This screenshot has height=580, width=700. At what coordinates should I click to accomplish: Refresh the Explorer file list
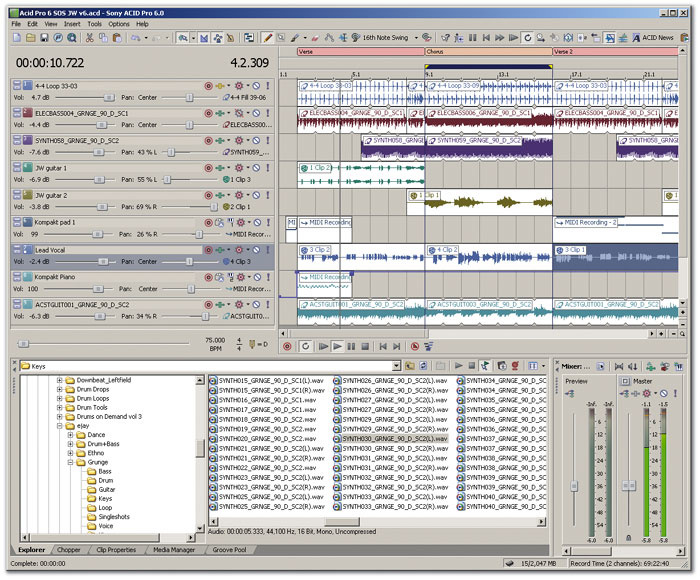[423, 366]
